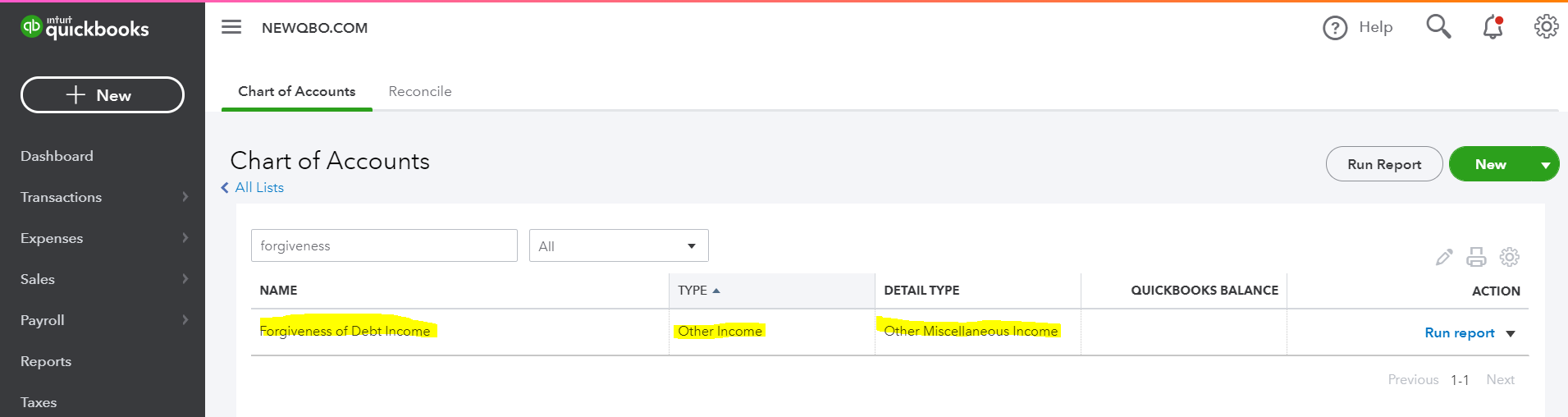Expand the green New button arrow

point(1545,165)
